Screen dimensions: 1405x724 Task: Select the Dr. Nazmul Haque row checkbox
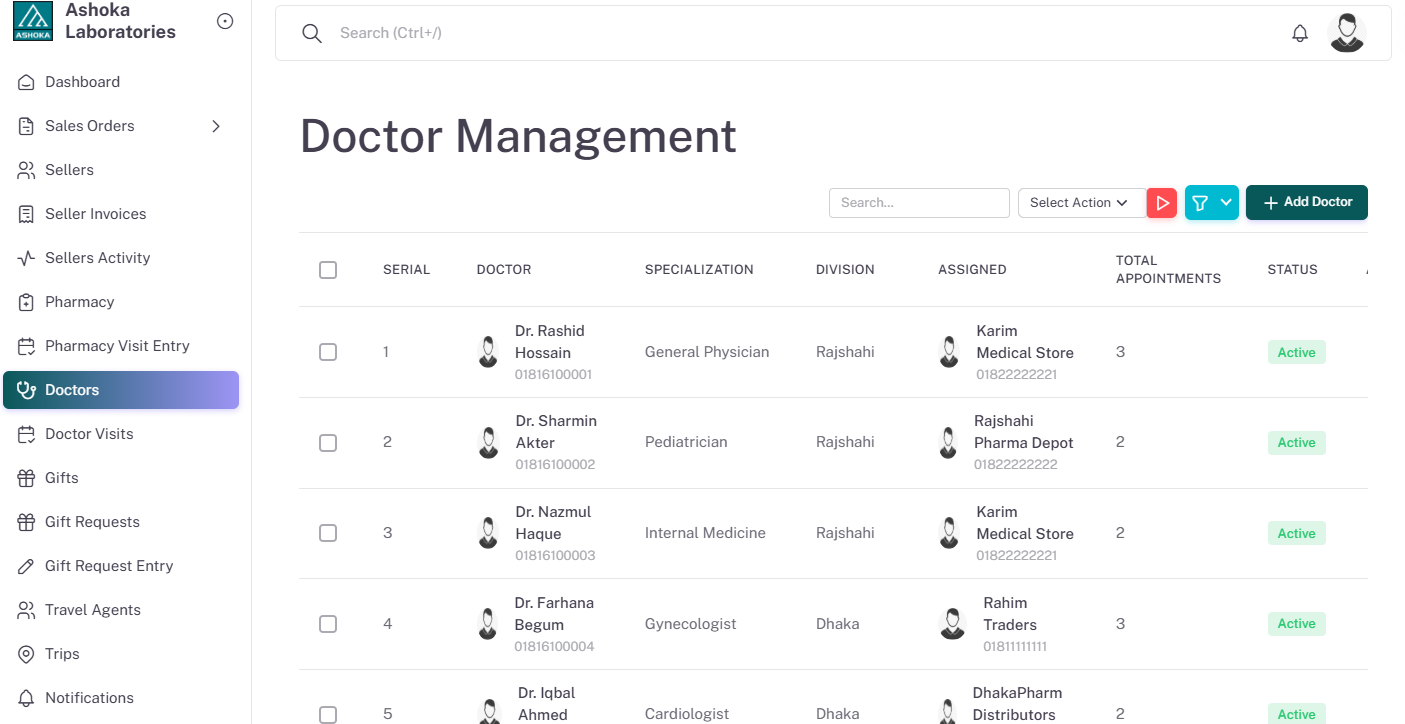coord(328,533)
